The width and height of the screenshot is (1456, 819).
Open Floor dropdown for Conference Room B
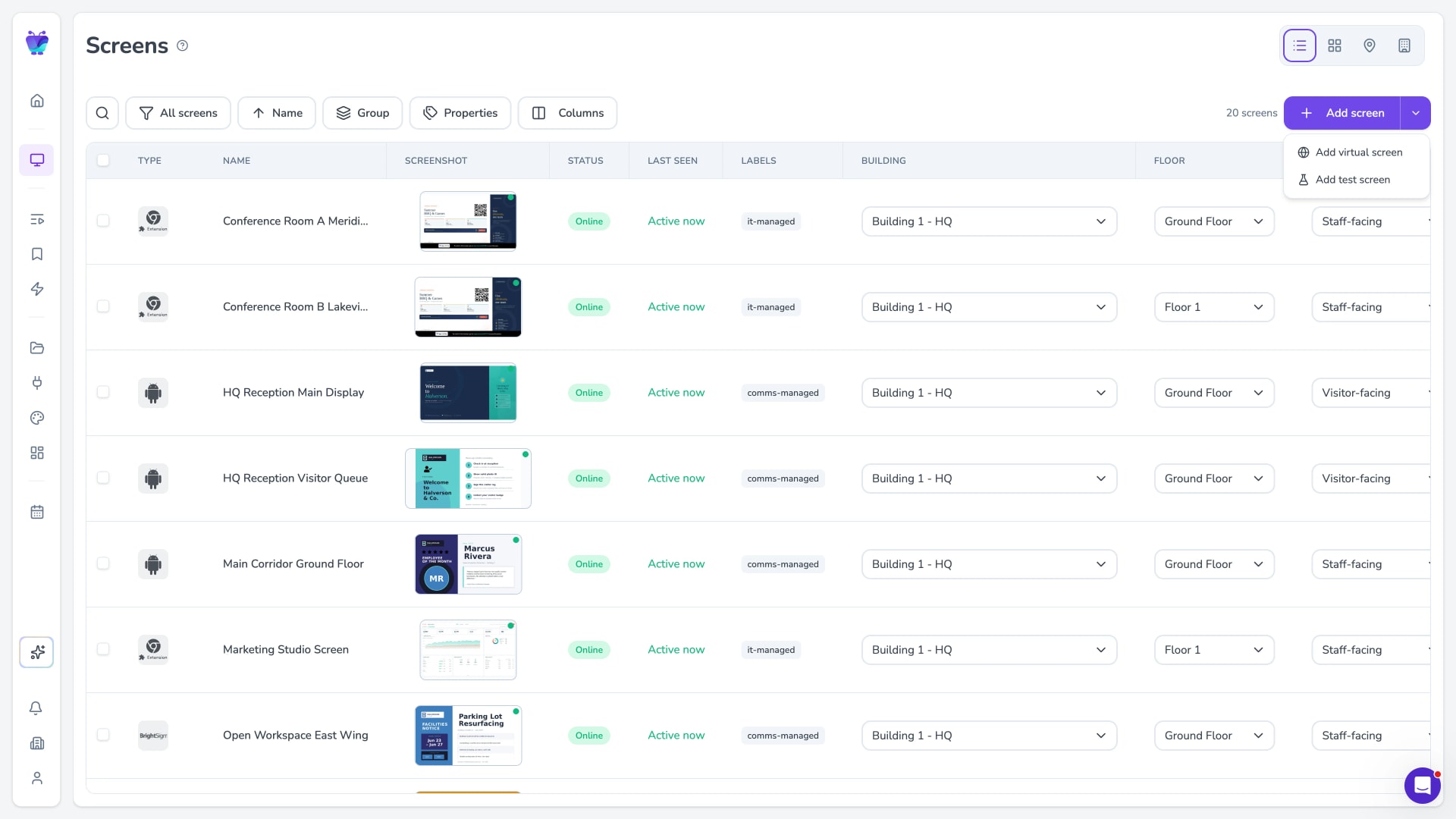(x=1214, y=307)
